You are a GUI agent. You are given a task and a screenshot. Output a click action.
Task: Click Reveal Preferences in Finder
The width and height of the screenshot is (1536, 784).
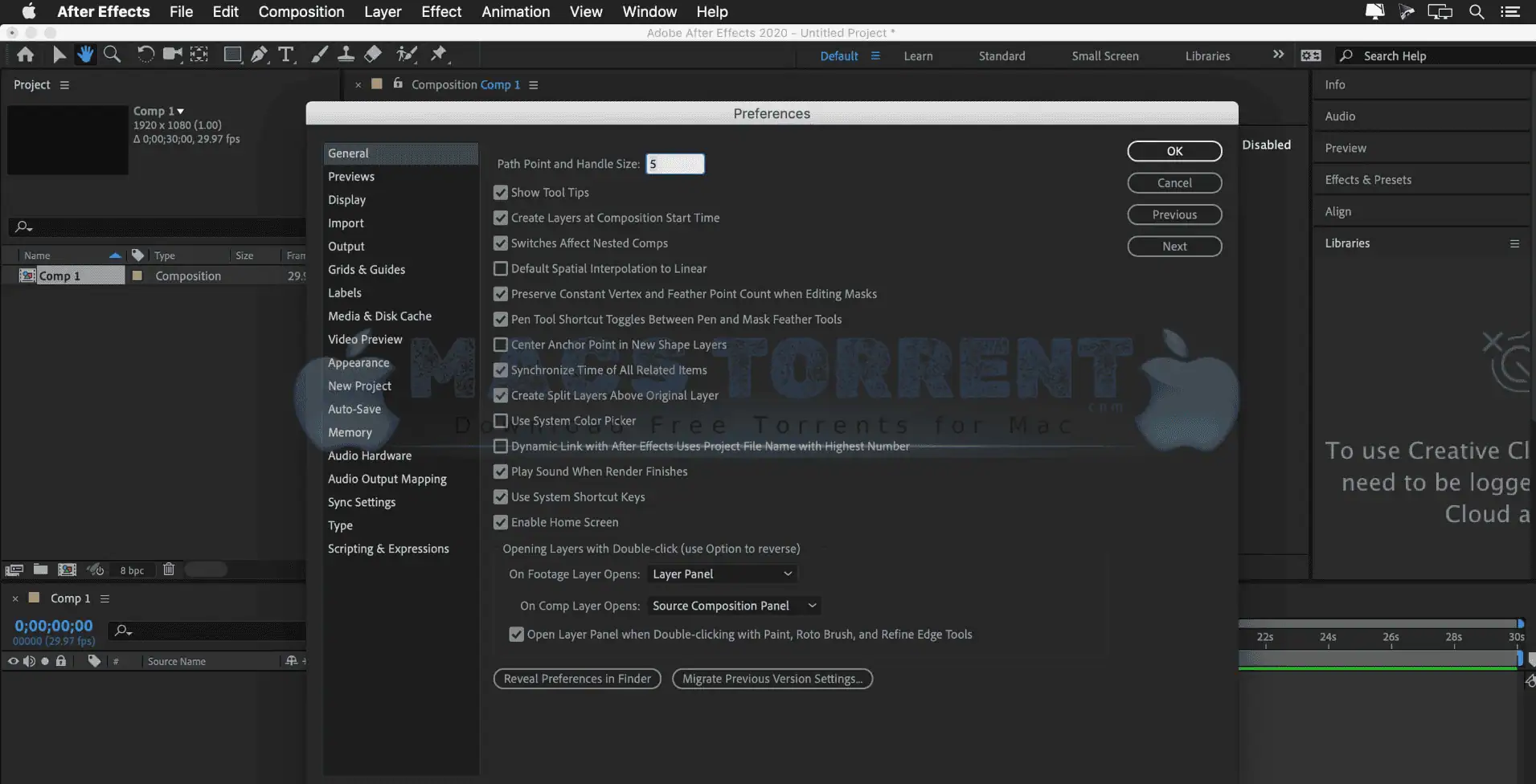tap(577, 679)
